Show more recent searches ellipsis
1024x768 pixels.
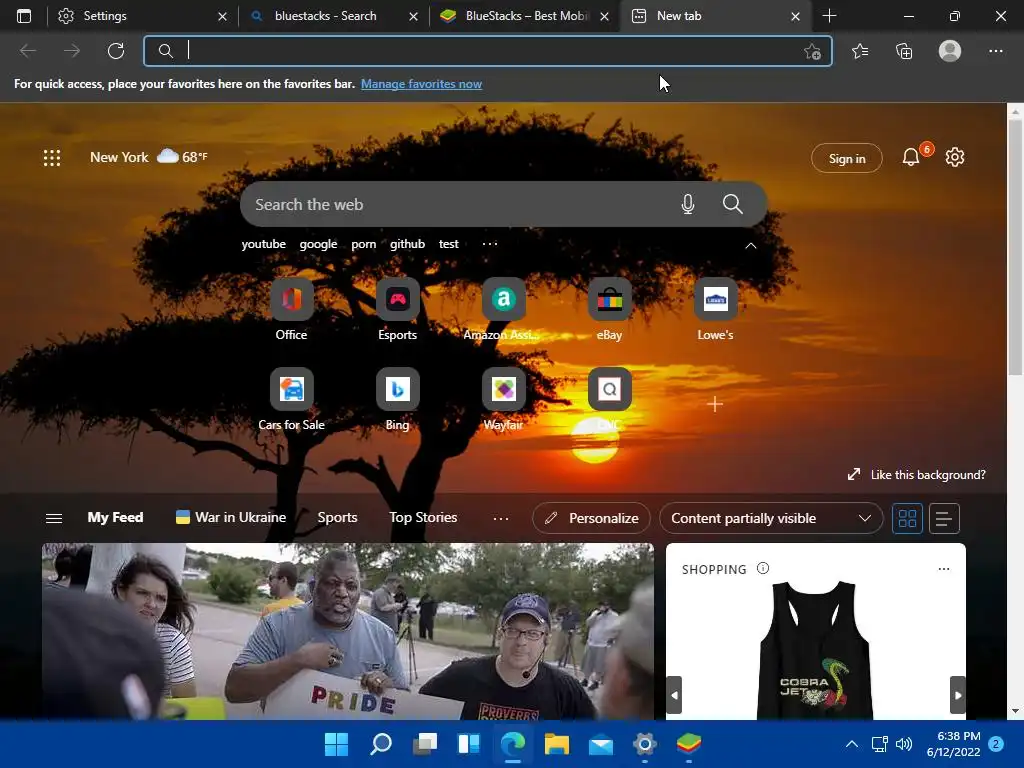[x=490, y=244]
